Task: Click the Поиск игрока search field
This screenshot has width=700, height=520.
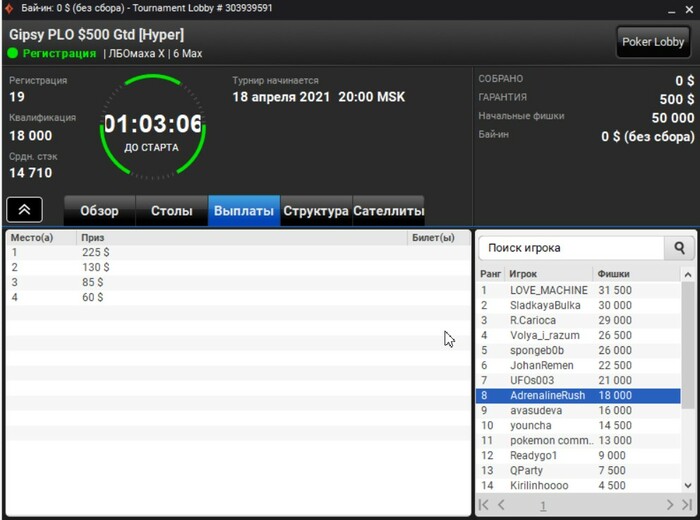Action: [571, 248]
